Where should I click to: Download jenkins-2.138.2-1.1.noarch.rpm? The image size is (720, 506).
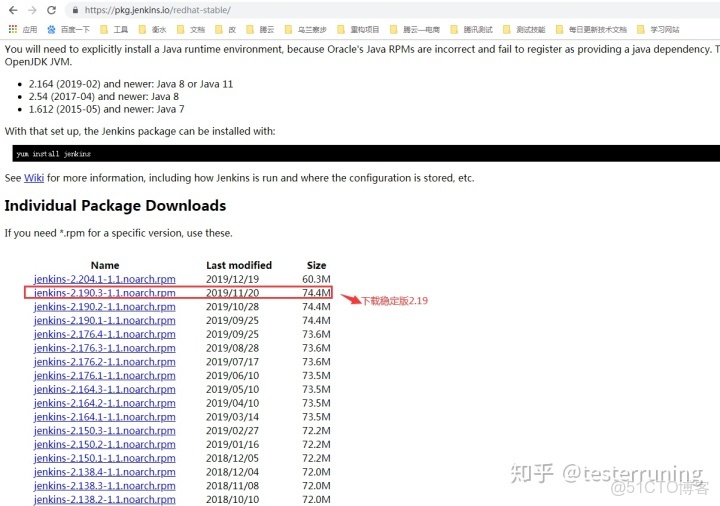[x=105, y=500]
